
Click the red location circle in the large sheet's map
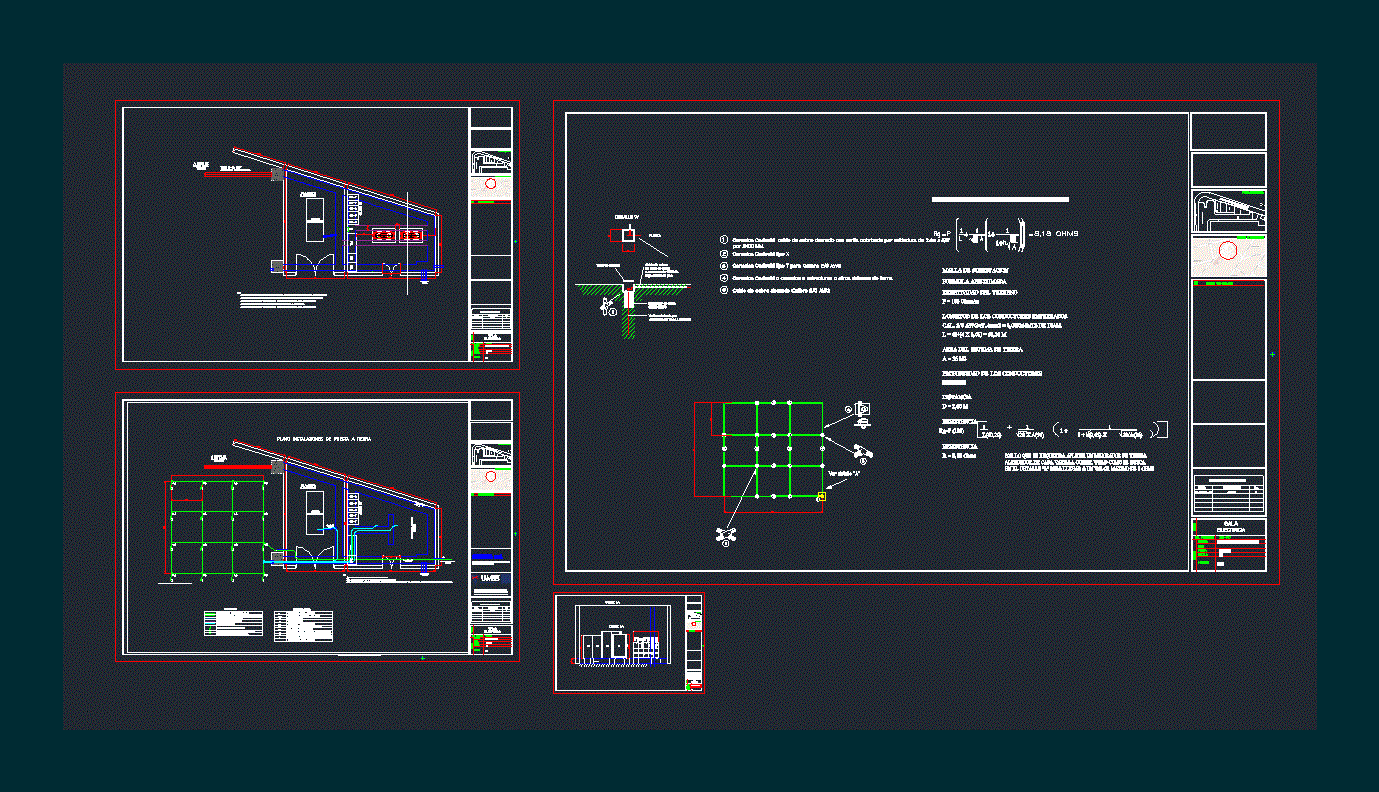1228,250
